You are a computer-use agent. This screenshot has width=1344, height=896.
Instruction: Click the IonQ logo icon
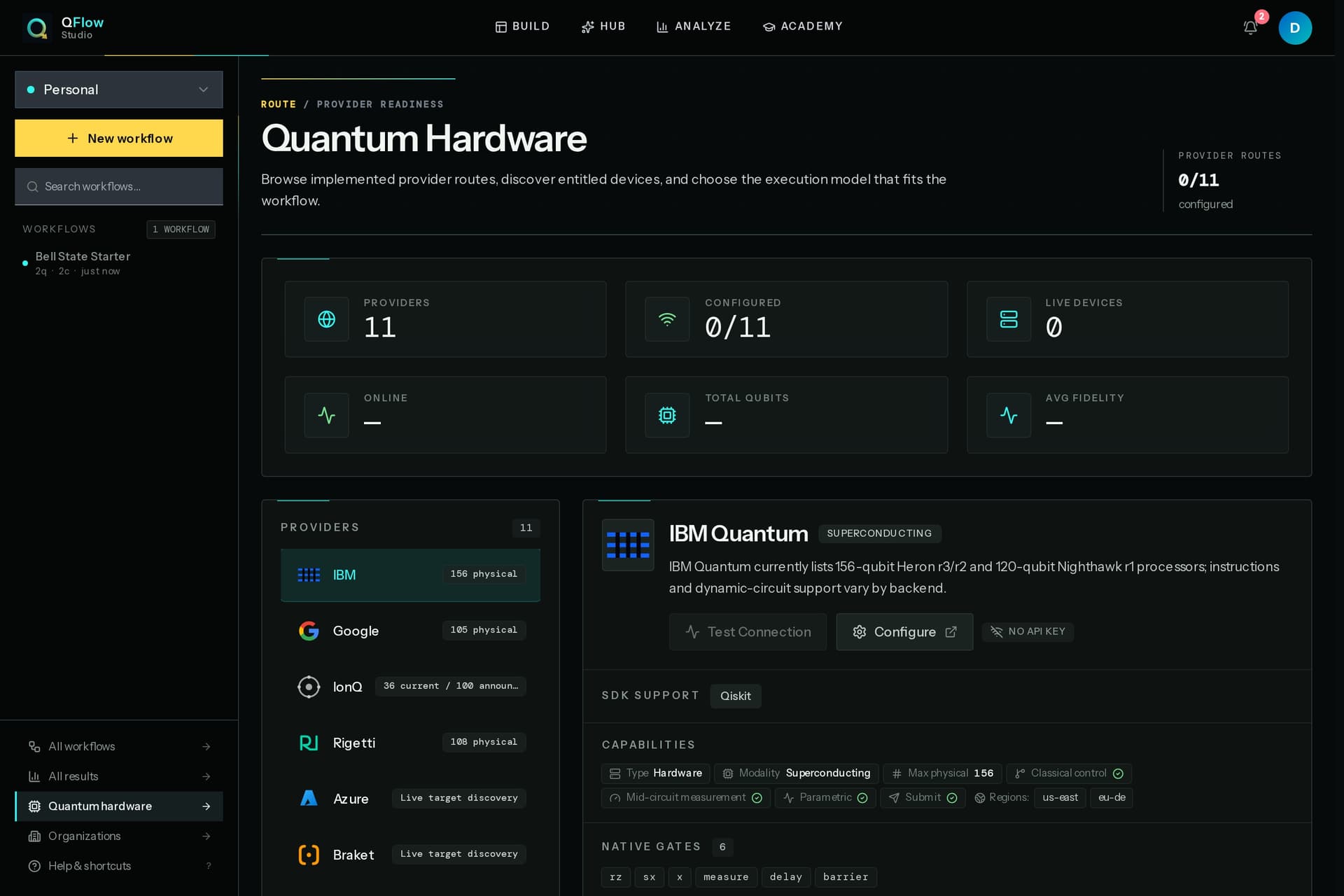[x=309, y=687]
